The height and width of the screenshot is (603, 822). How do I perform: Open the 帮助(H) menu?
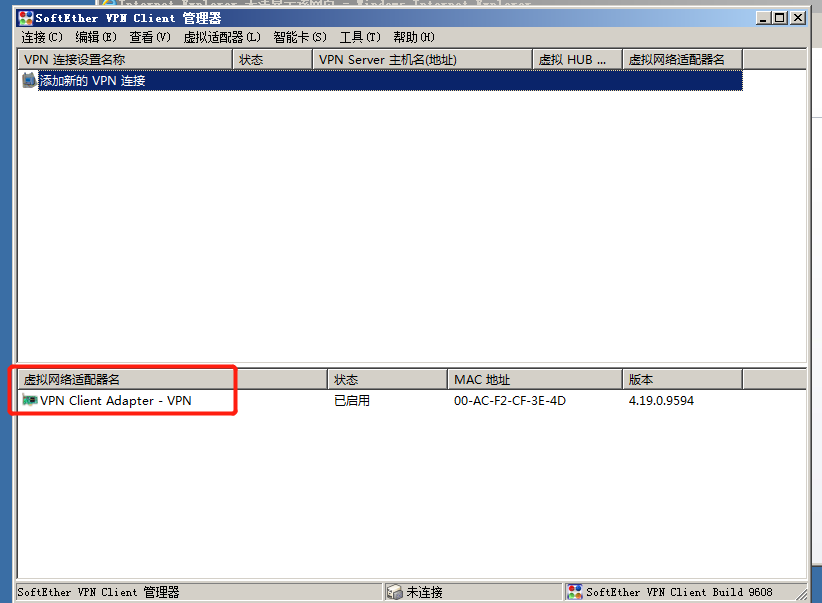[x=413, y=37]
